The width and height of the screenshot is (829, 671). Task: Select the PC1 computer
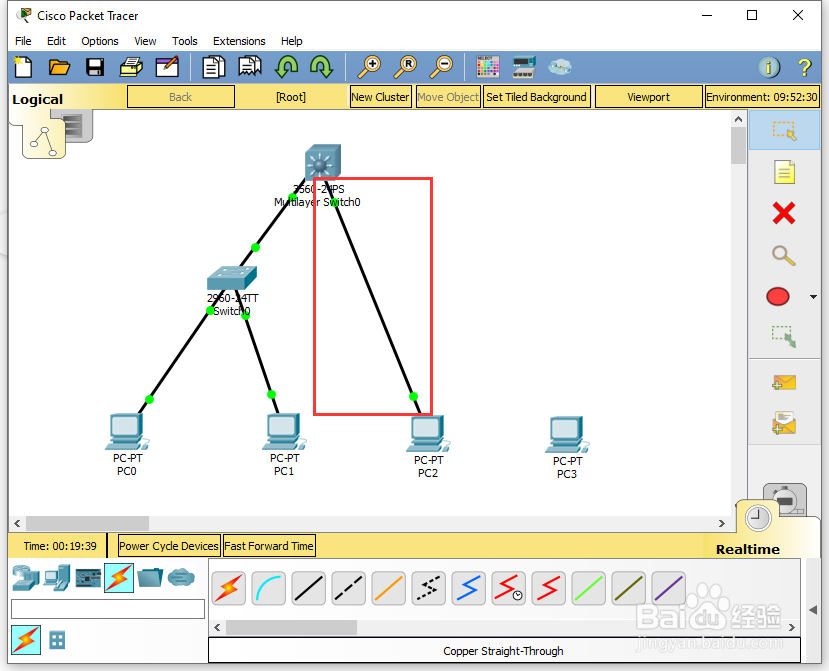tap(284, 431)
